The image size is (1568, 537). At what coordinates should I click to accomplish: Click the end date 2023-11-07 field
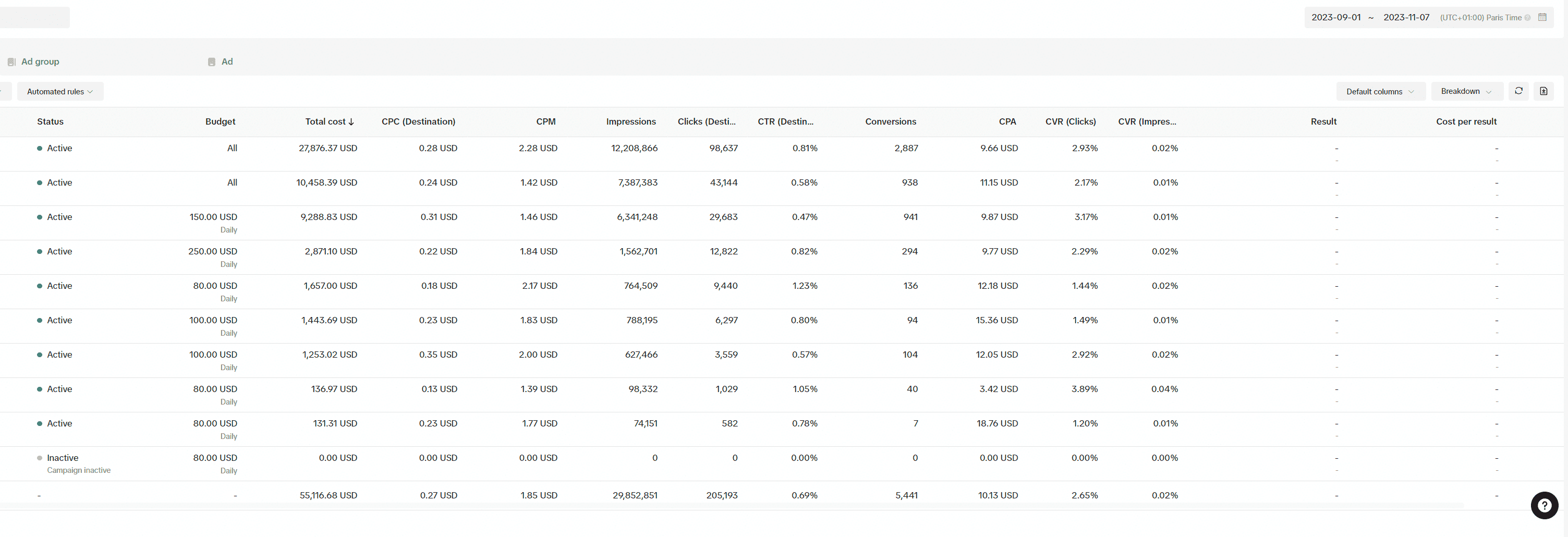[1406, 18]
